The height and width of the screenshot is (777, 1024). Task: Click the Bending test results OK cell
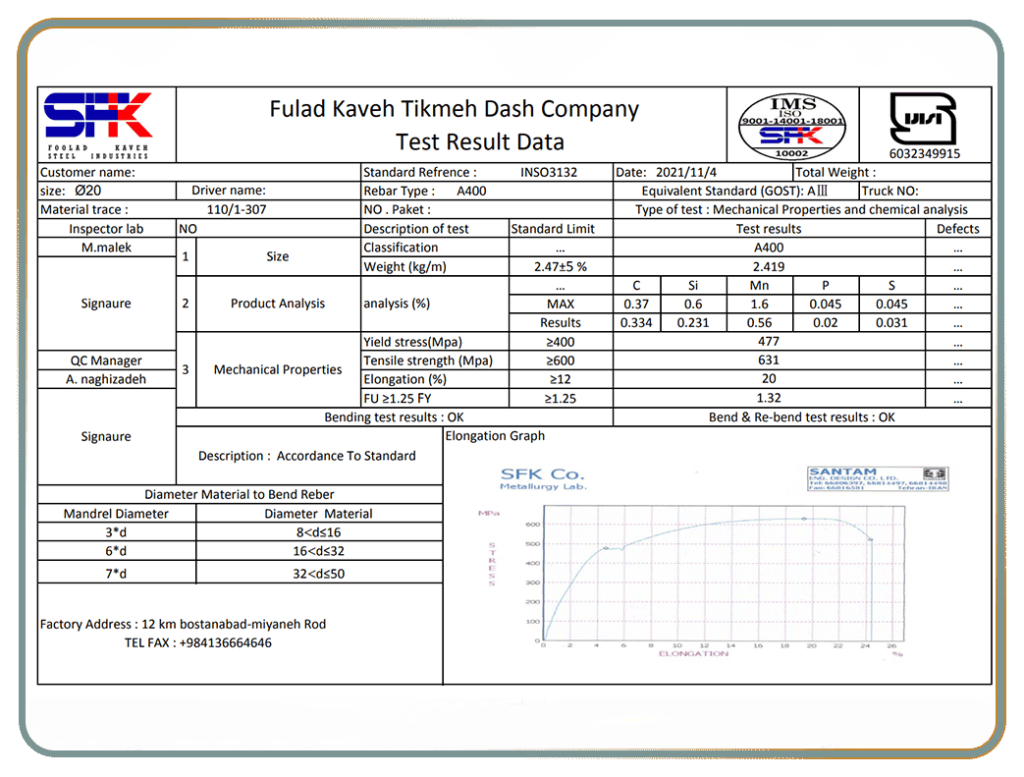tap(394, 417)
